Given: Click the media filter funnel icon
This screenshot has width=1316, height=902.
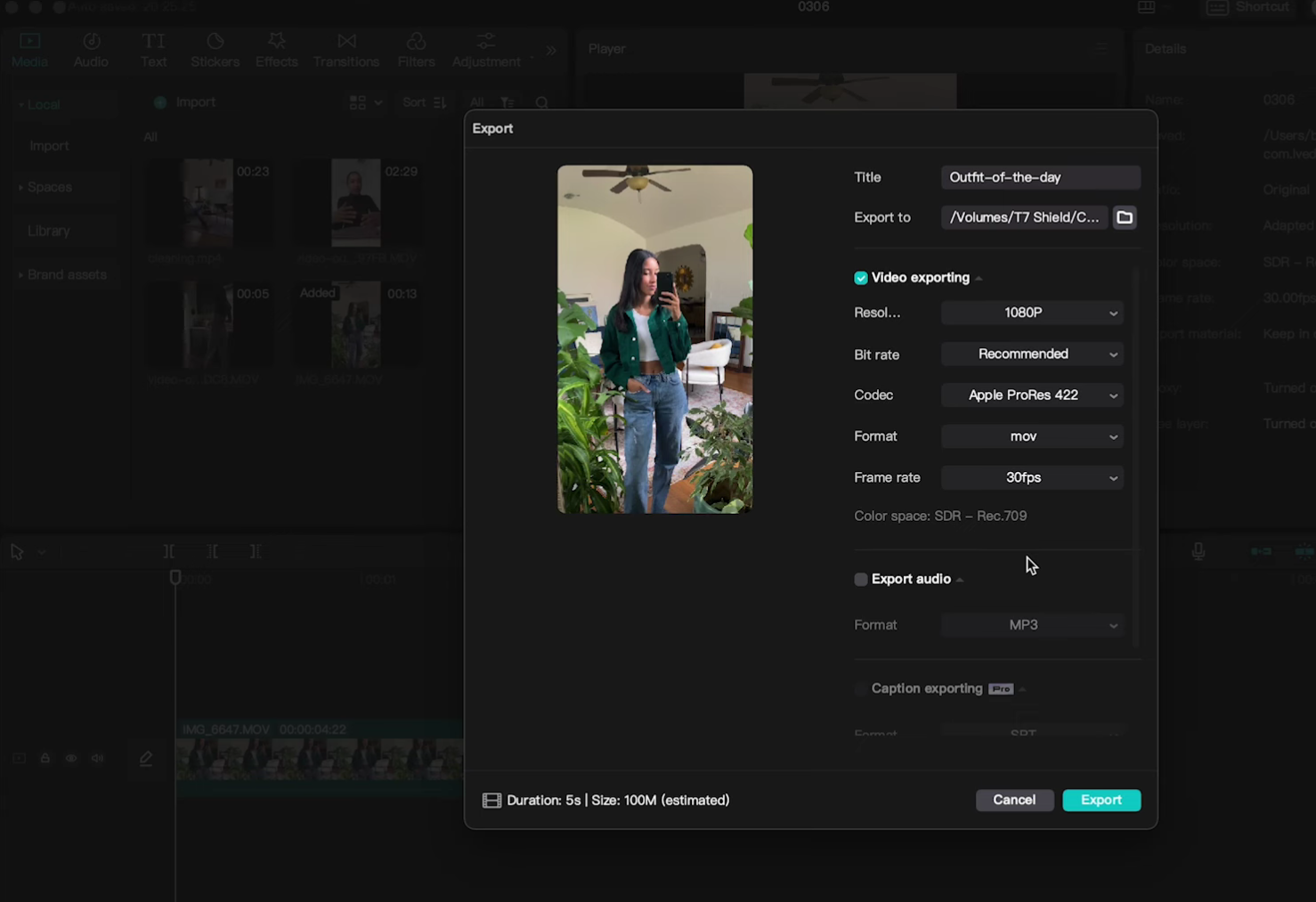Looking at the screenshot, I should pos(507,103).
